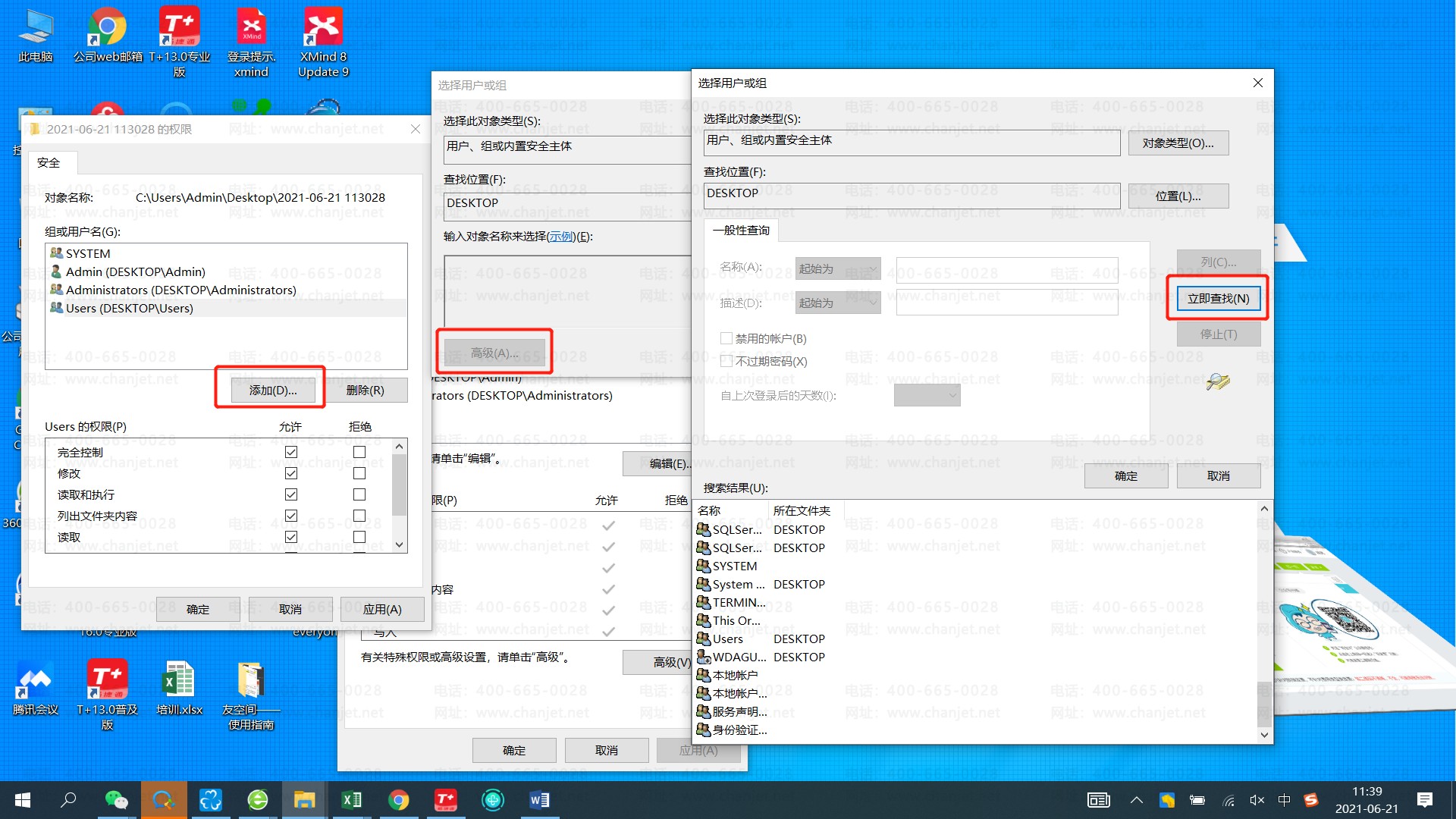1456x819 pixels.
Task: Open the XMind 8 Update 9 shortcut
Action: (x=324, y=42)
